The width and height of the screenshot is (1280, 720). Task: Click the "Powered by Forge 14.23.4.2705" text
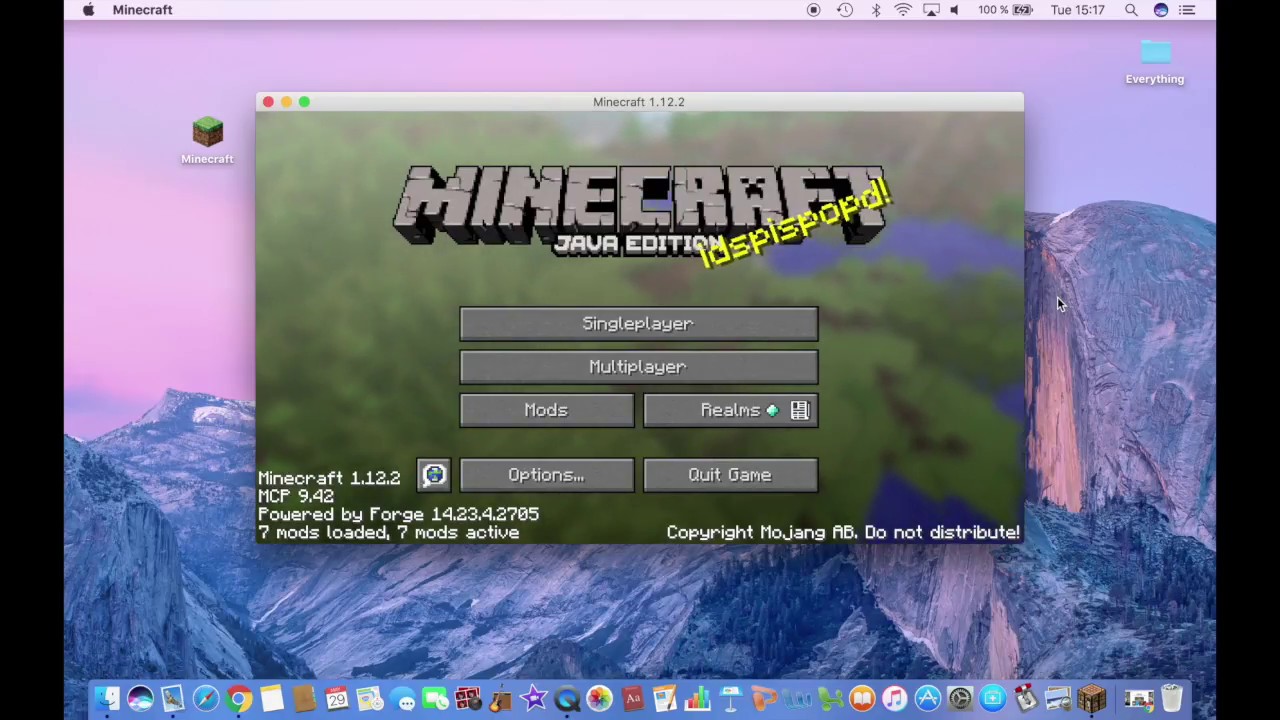[x=398, y=514]
